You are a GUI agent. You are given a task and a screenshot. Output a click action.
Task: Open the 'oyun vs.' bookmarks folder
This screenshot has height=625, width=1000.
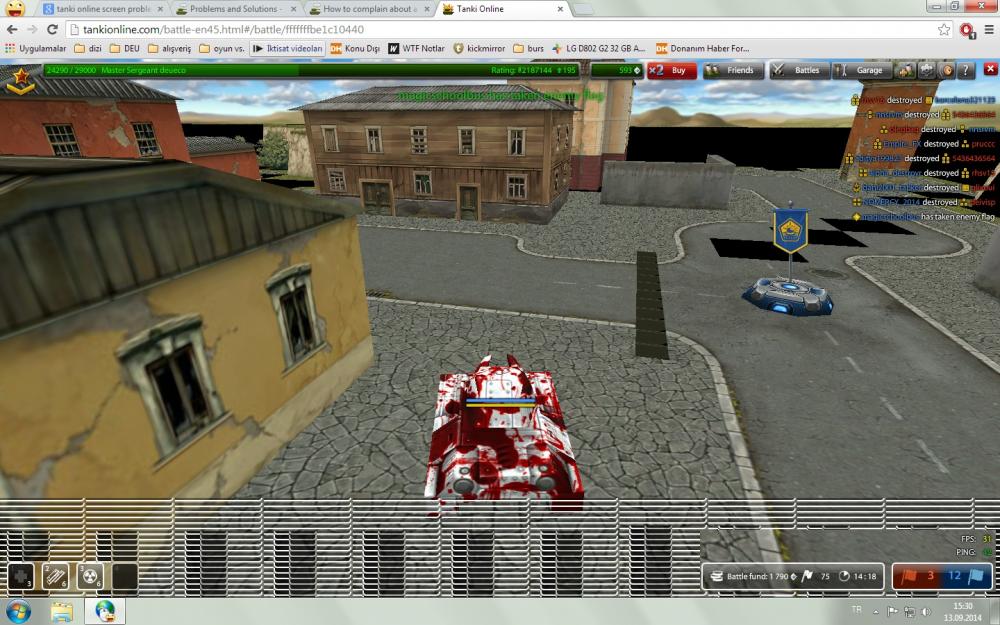[221, 48]
